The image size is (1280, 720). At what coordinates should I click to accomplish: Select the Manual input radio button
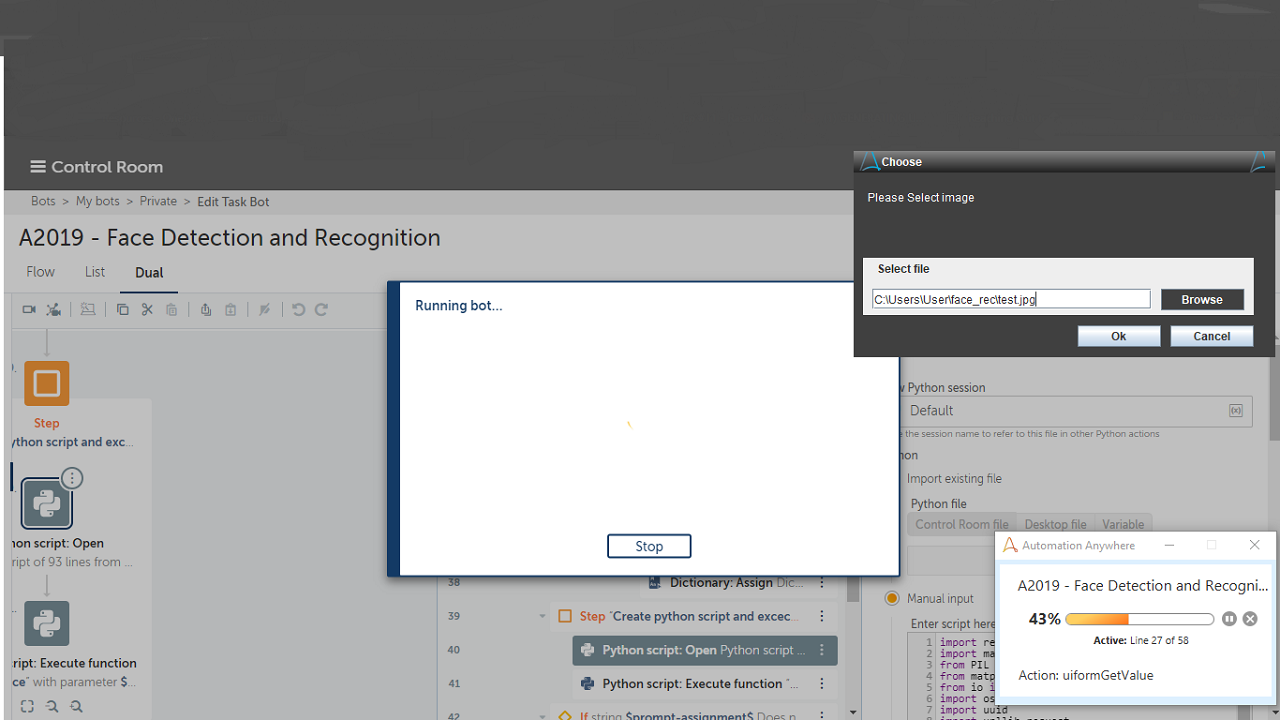point(892,598)
